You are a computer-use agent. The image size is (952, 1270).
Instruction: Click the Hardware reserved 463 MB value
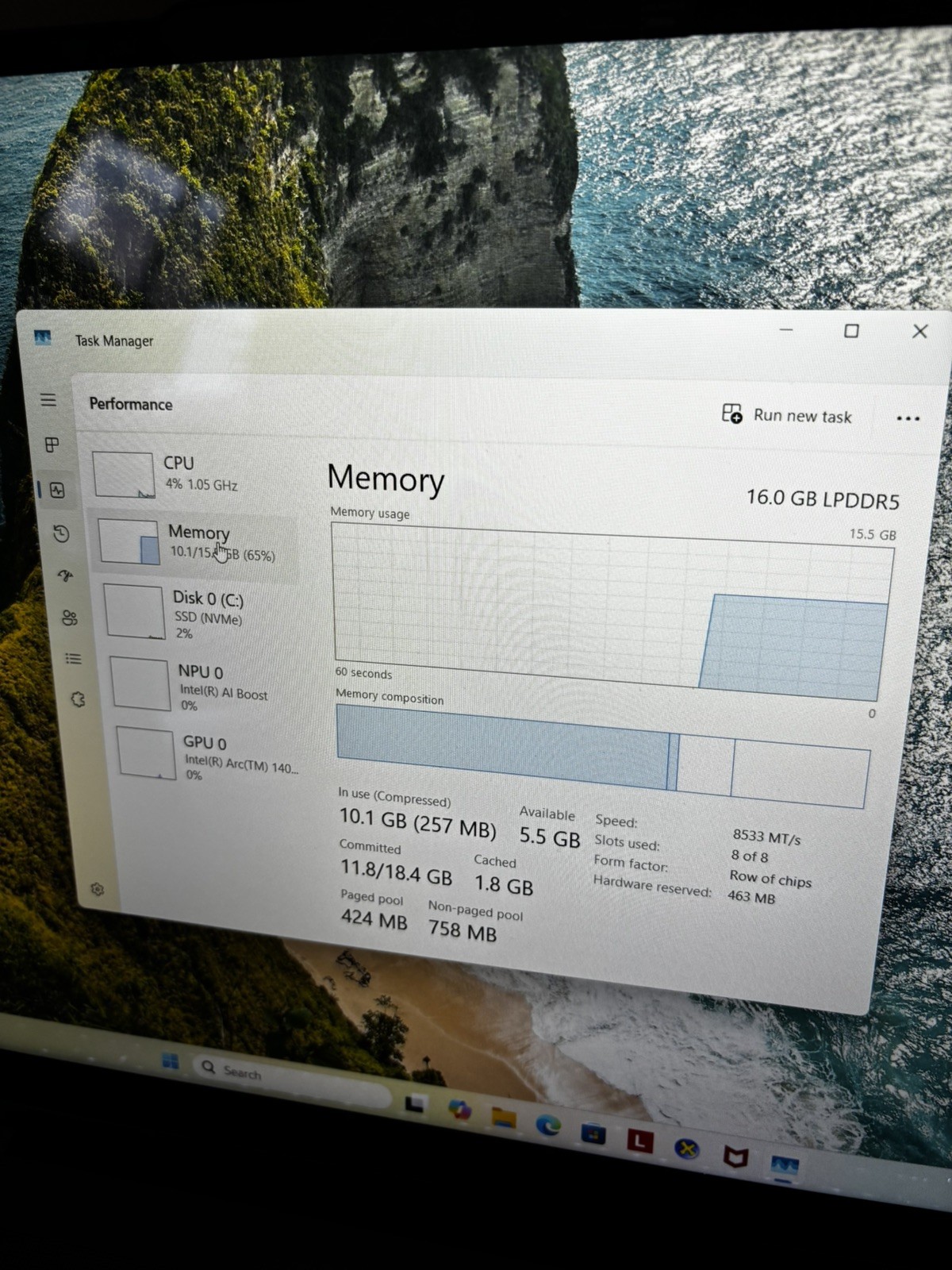pos(751,898)
